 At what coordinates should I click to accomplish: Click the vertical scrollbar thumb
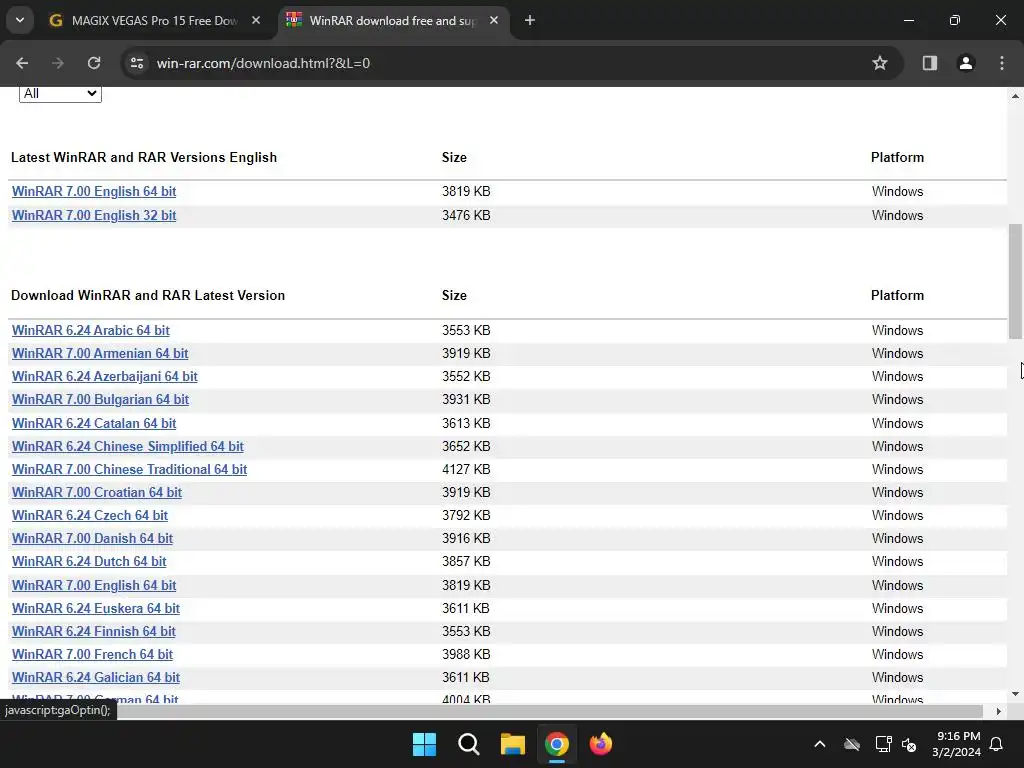[1015, 281]
